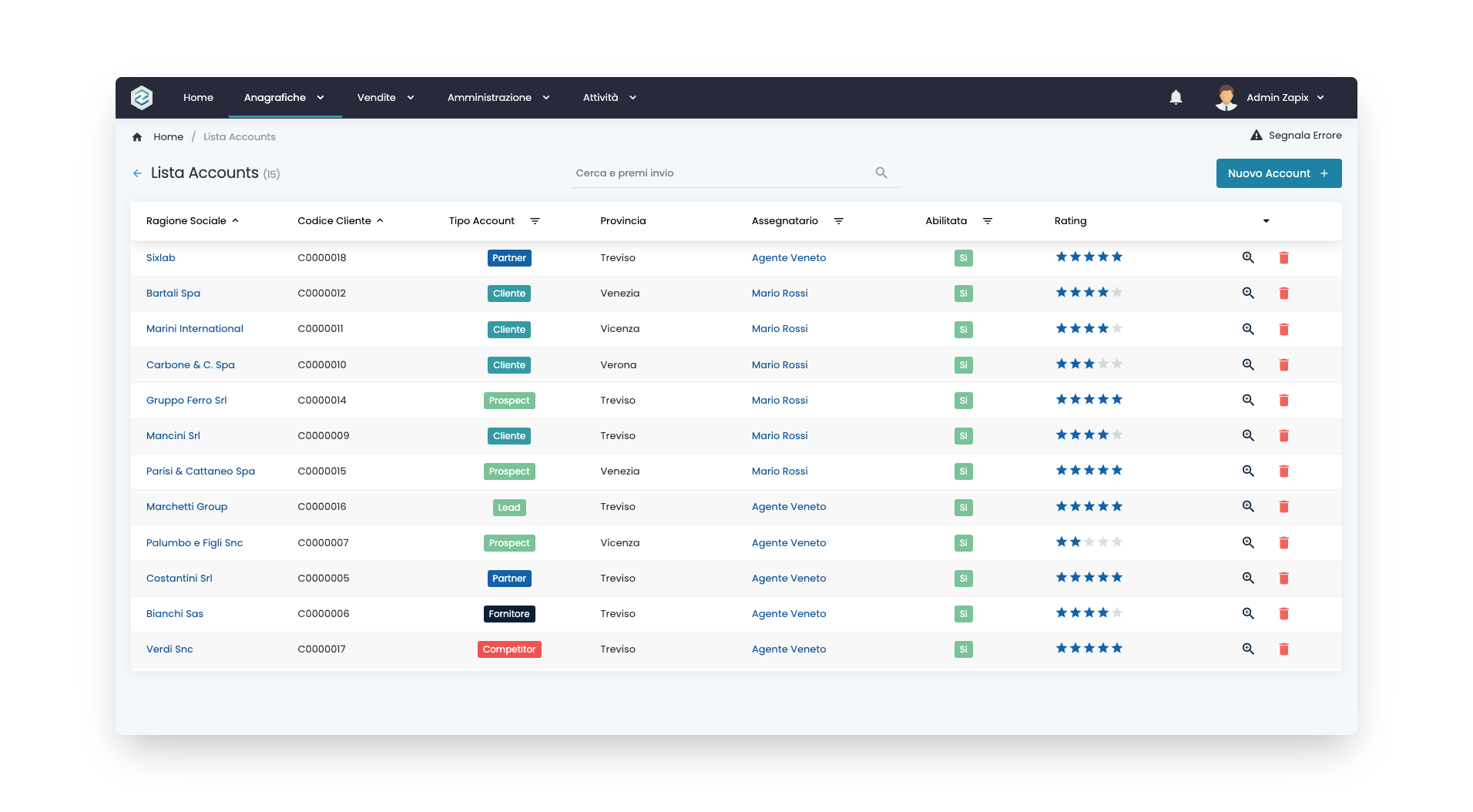Delete the Sixlab account
1473x812 pixels.
tap(1284, 258)
